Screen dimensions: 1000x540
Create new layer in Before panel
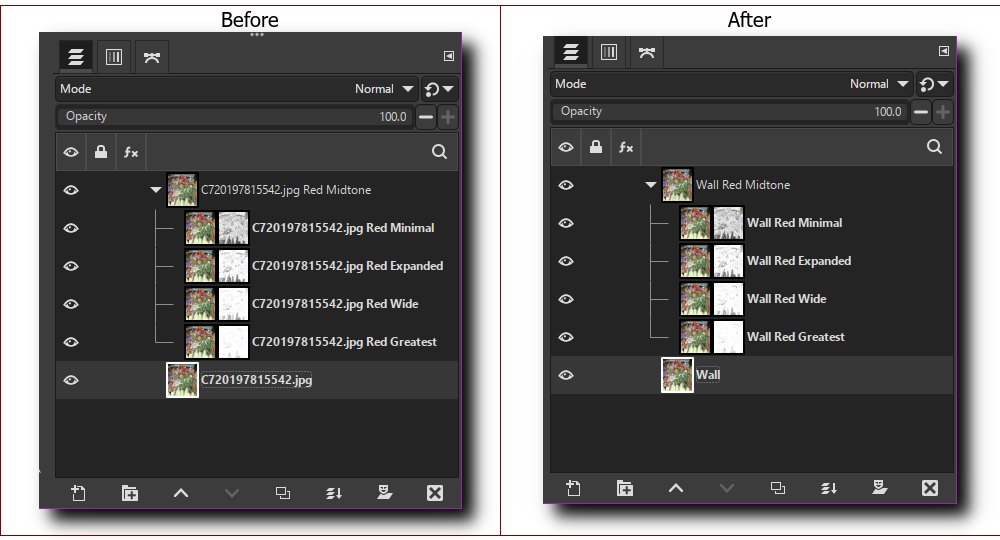pyautogui.click(x=78, y=493)
